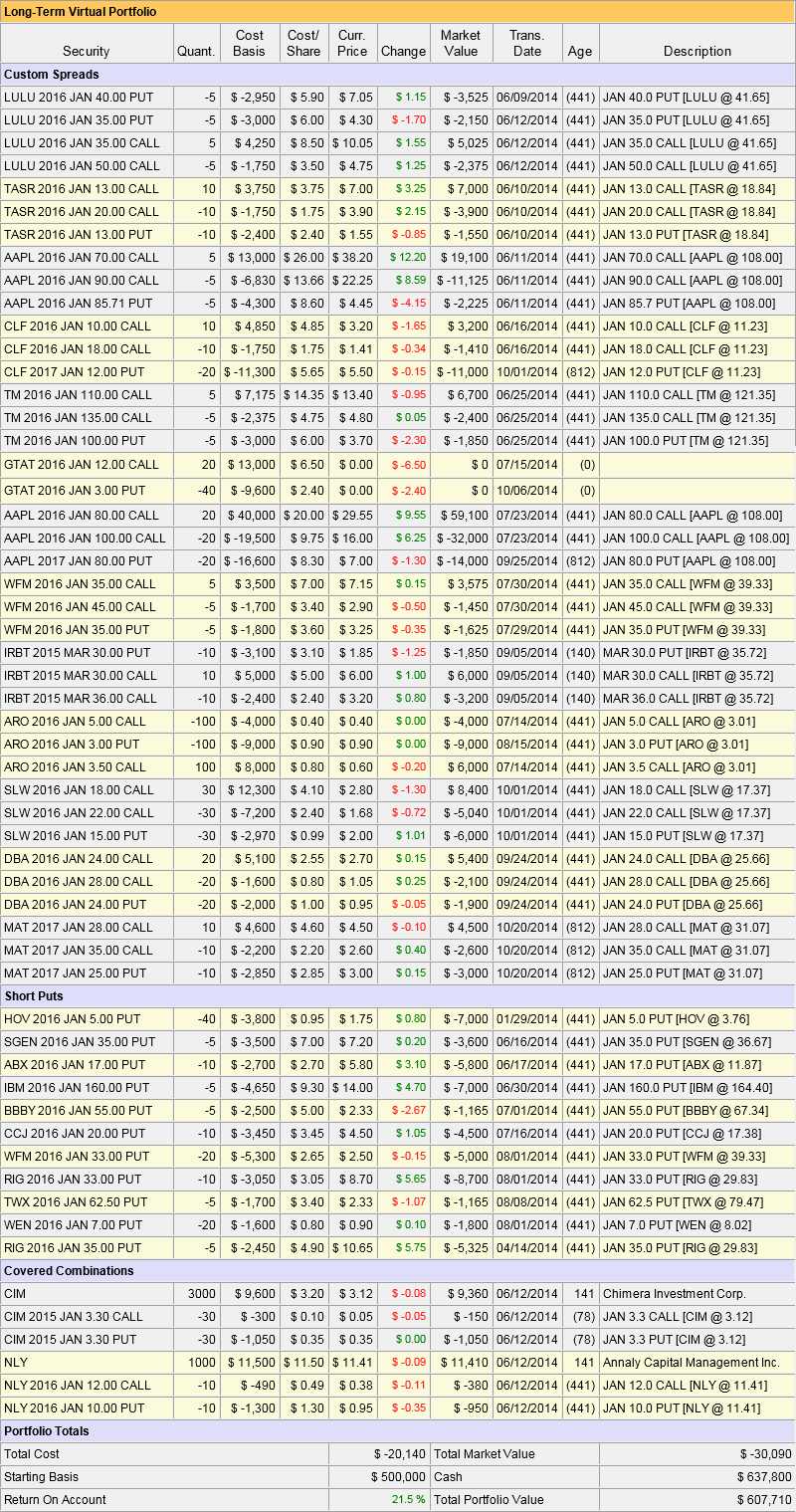Image resolution: width=796 pixels, height=1512 pixels.
Task: Select ARO 2016 JAN 3.50 CALL security
Action: (75, 767)
